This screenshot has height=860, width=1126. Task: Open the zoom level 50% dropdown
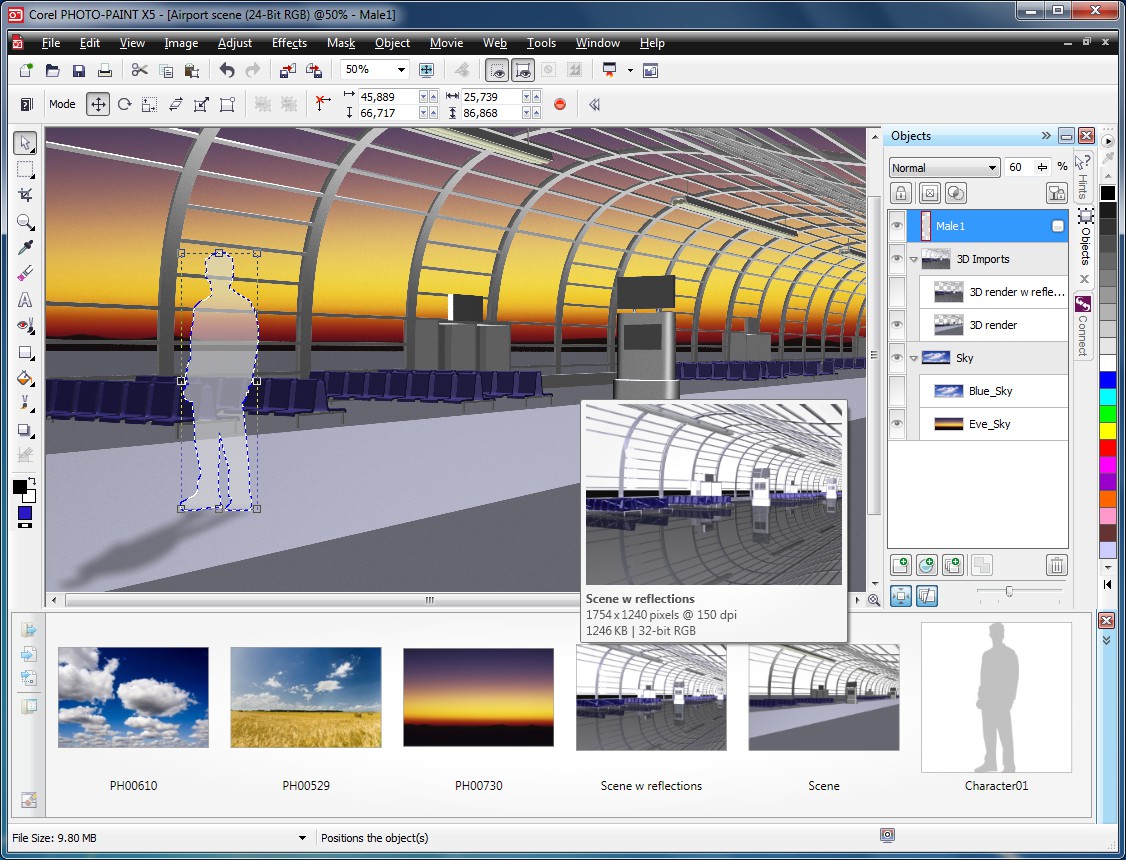(x=401, y=70)
